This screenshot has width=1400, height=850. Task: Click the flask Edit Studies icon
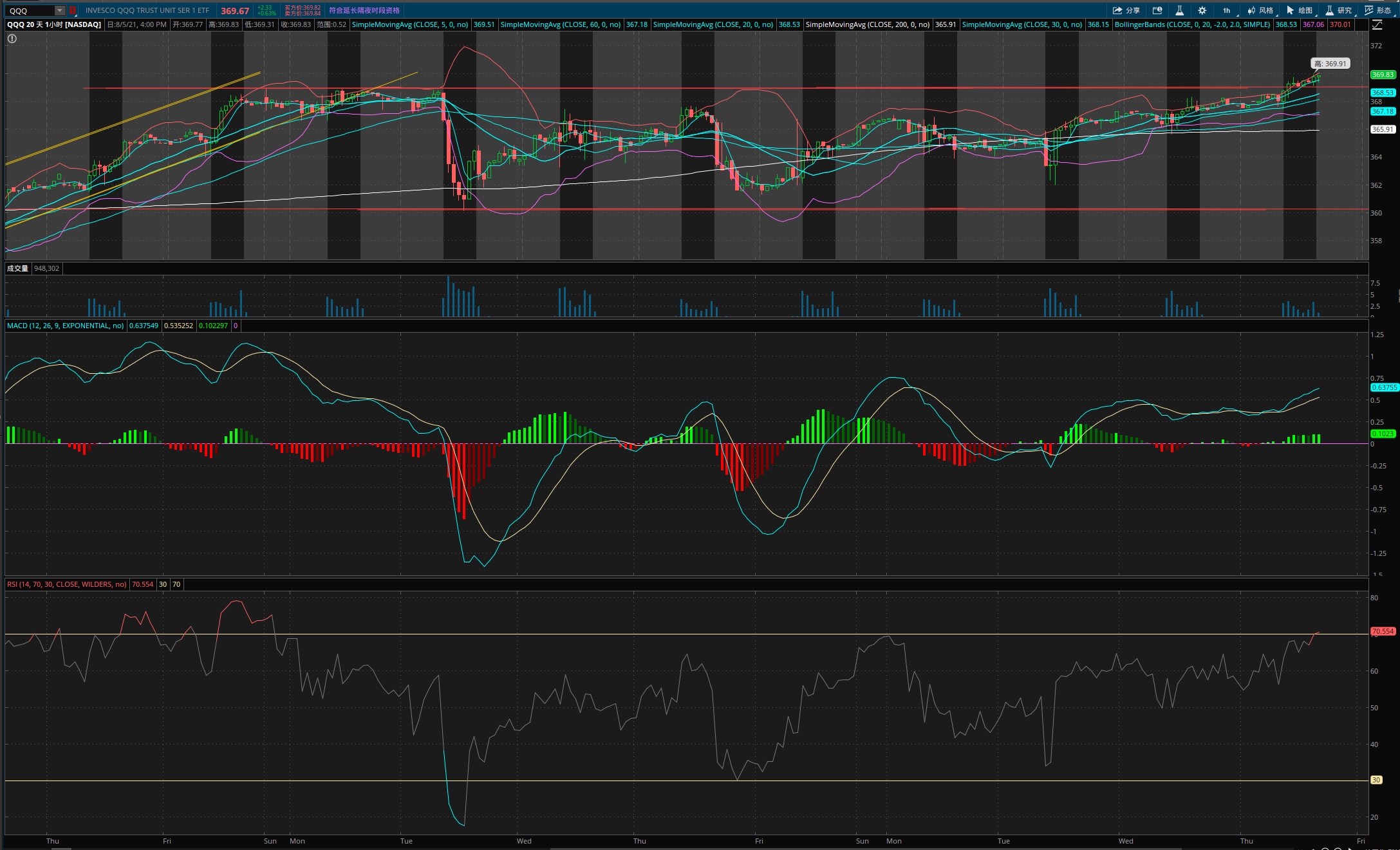(x=1179, y=10)
